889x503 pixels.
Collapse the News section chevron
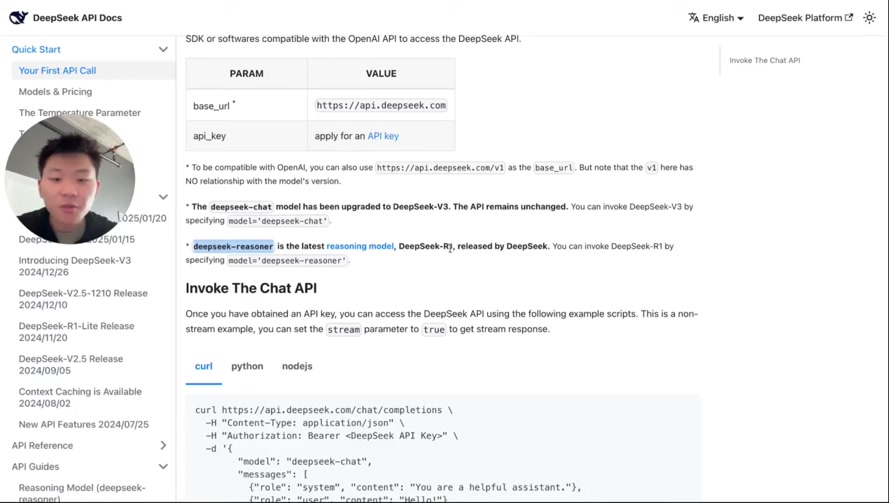pos(163,197)
